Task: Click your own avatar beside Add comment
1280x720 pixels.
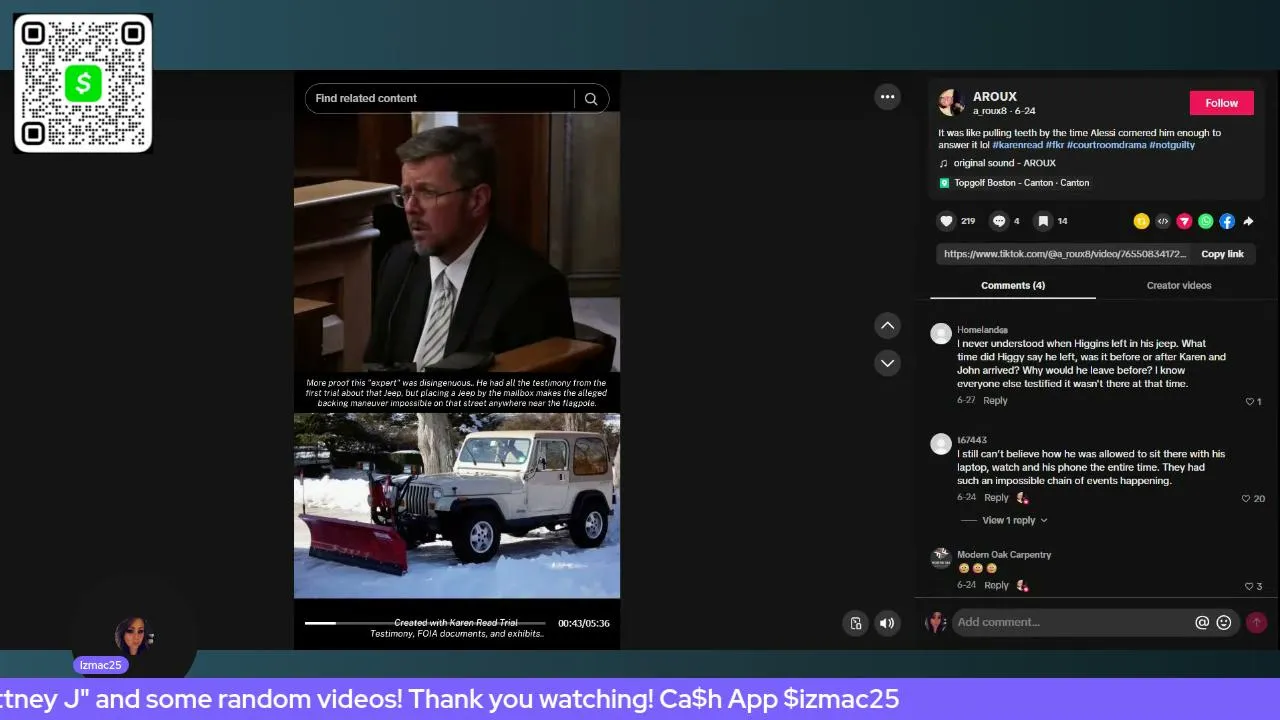Action: [936, 622]
